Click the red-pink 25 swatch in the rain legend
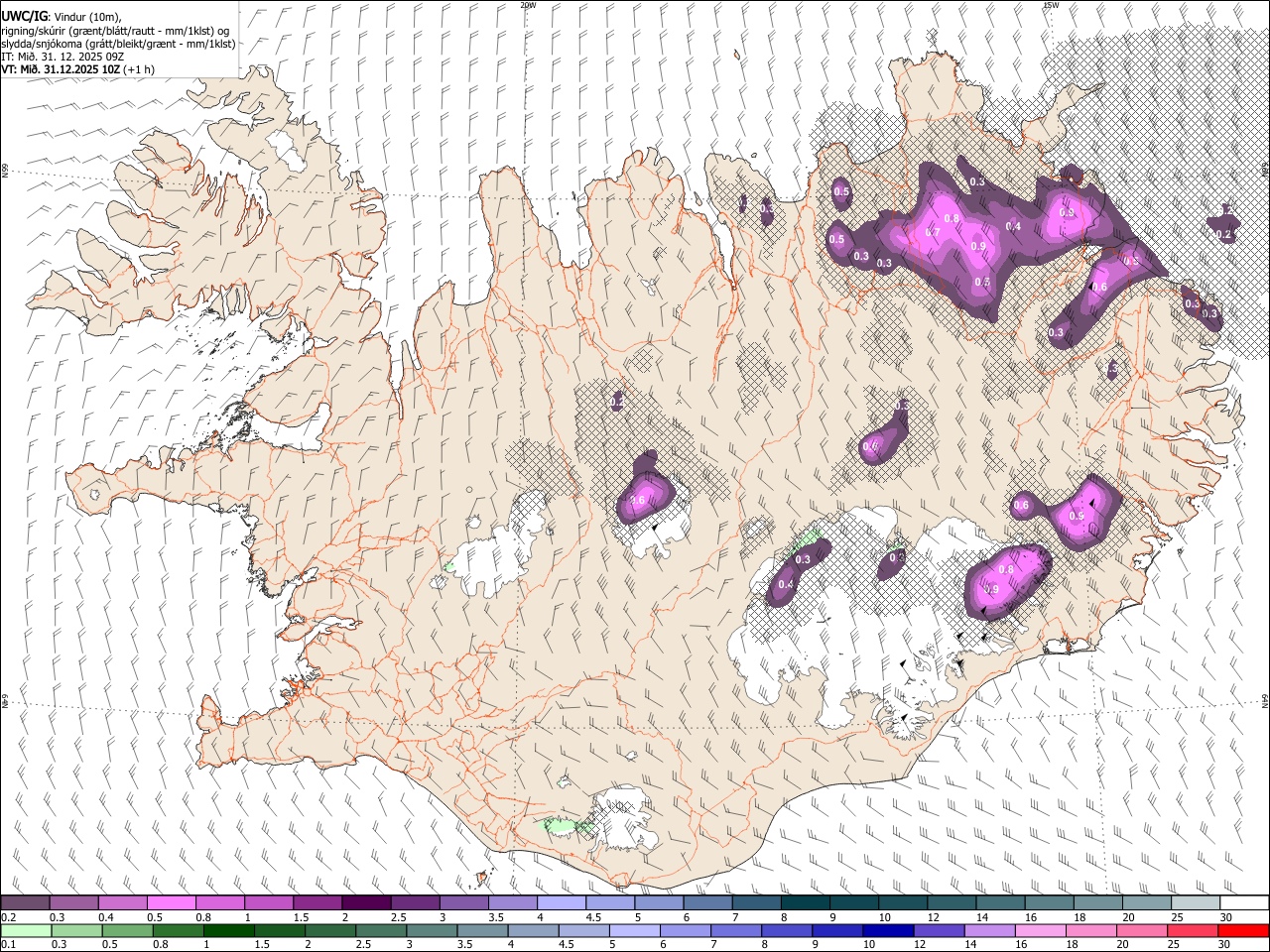 (1191, 931)
